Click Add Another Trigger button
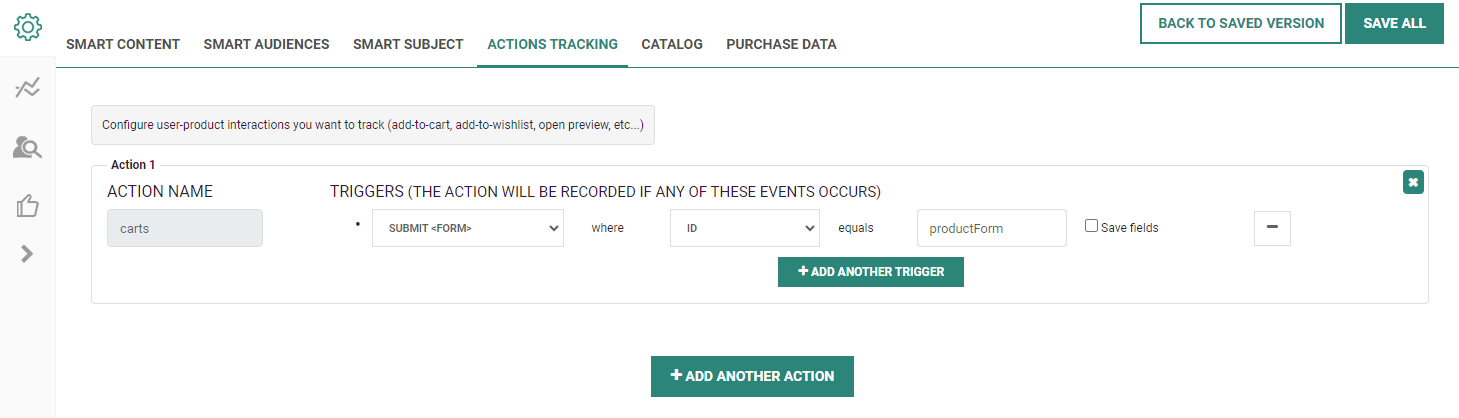The width and height of the screenshot is (1459, 418). (x=870, y=272)
